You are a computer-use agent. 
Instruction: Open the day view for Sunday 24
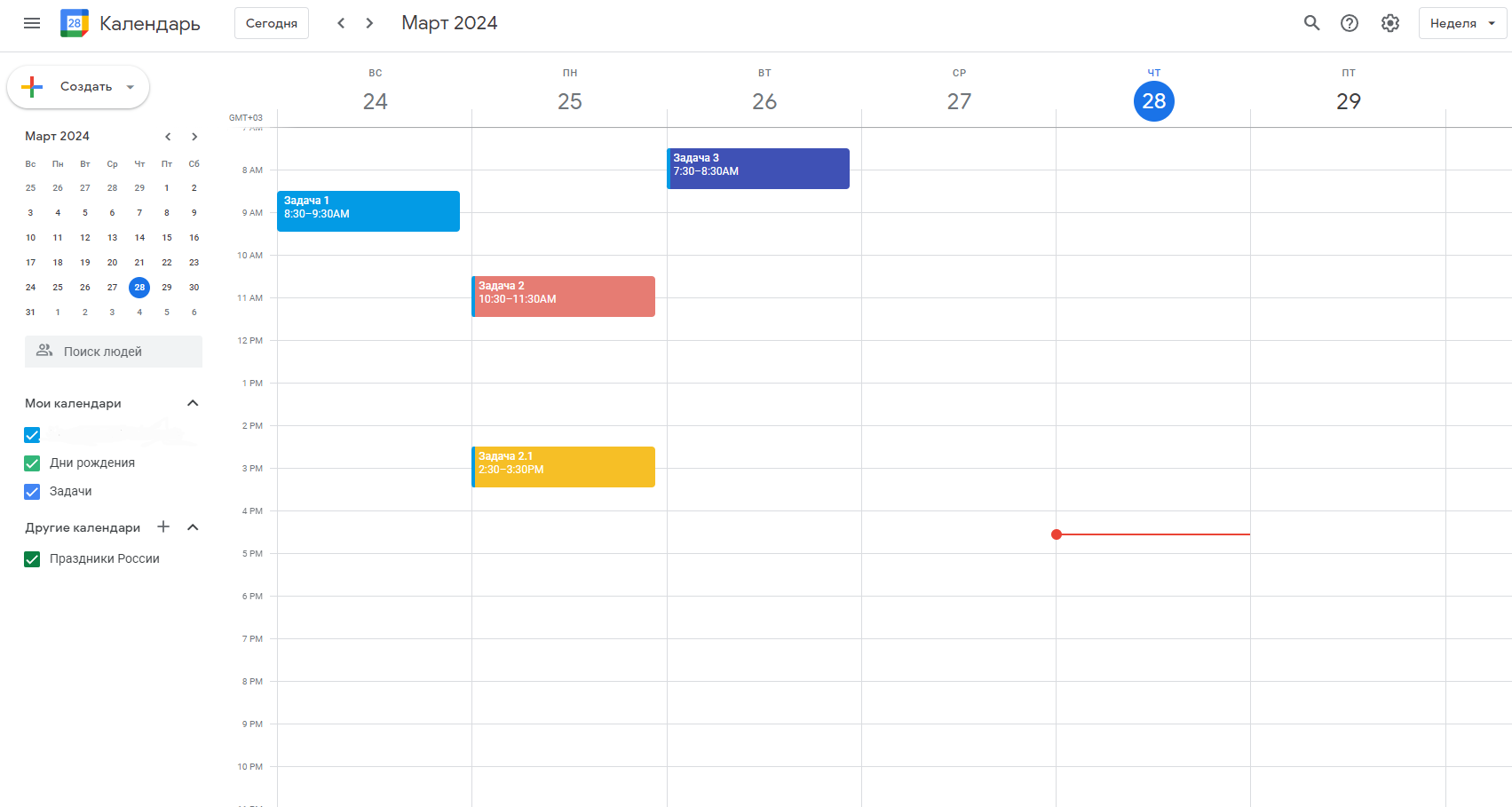(375, 101)
